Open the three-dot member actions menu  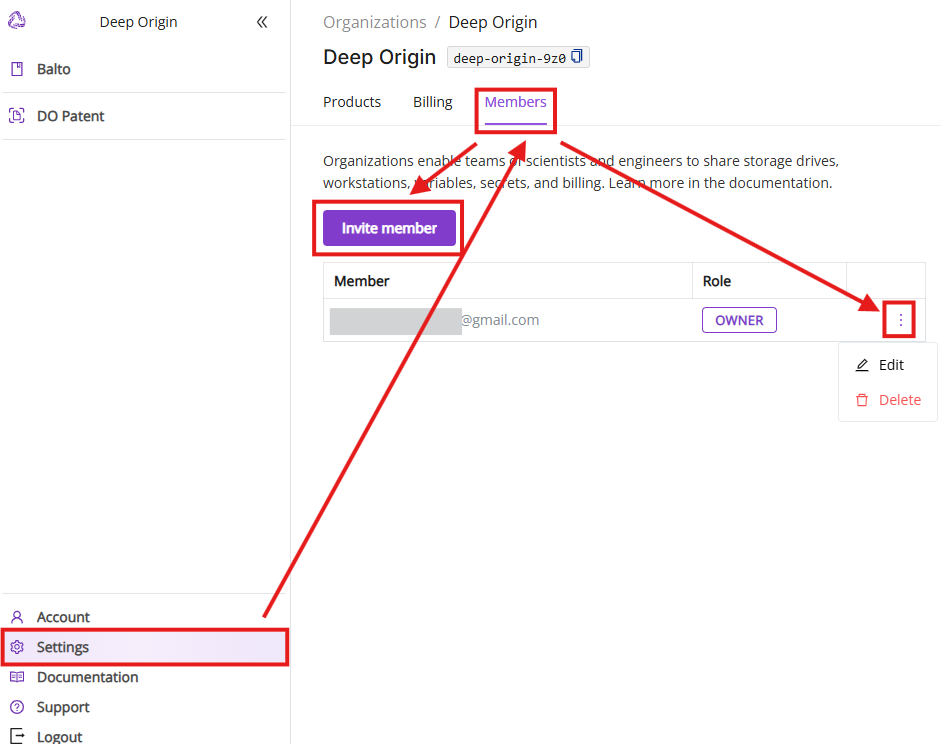point(901,320)
